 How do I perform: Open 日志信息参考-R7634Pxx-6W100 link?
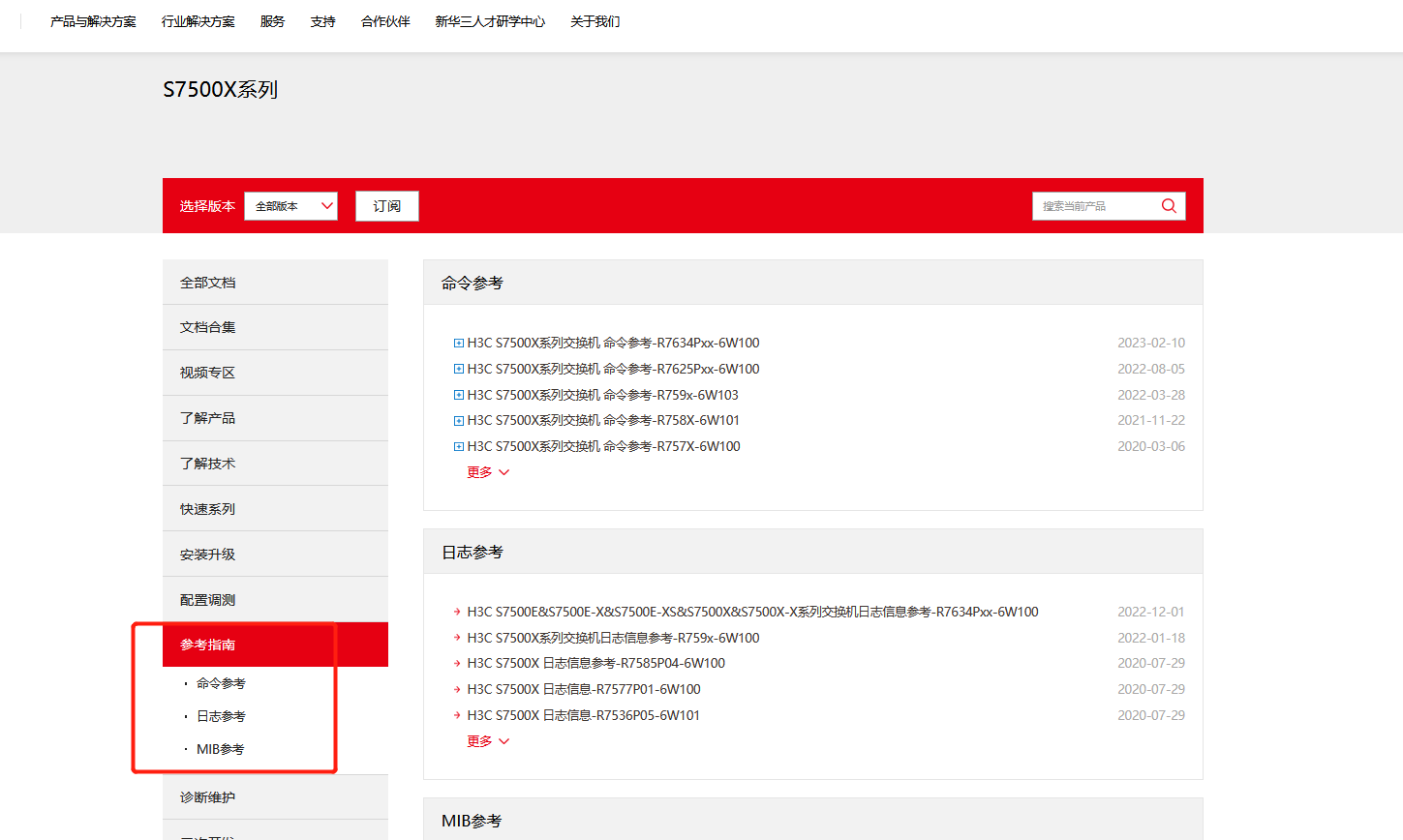coord(752,612)
